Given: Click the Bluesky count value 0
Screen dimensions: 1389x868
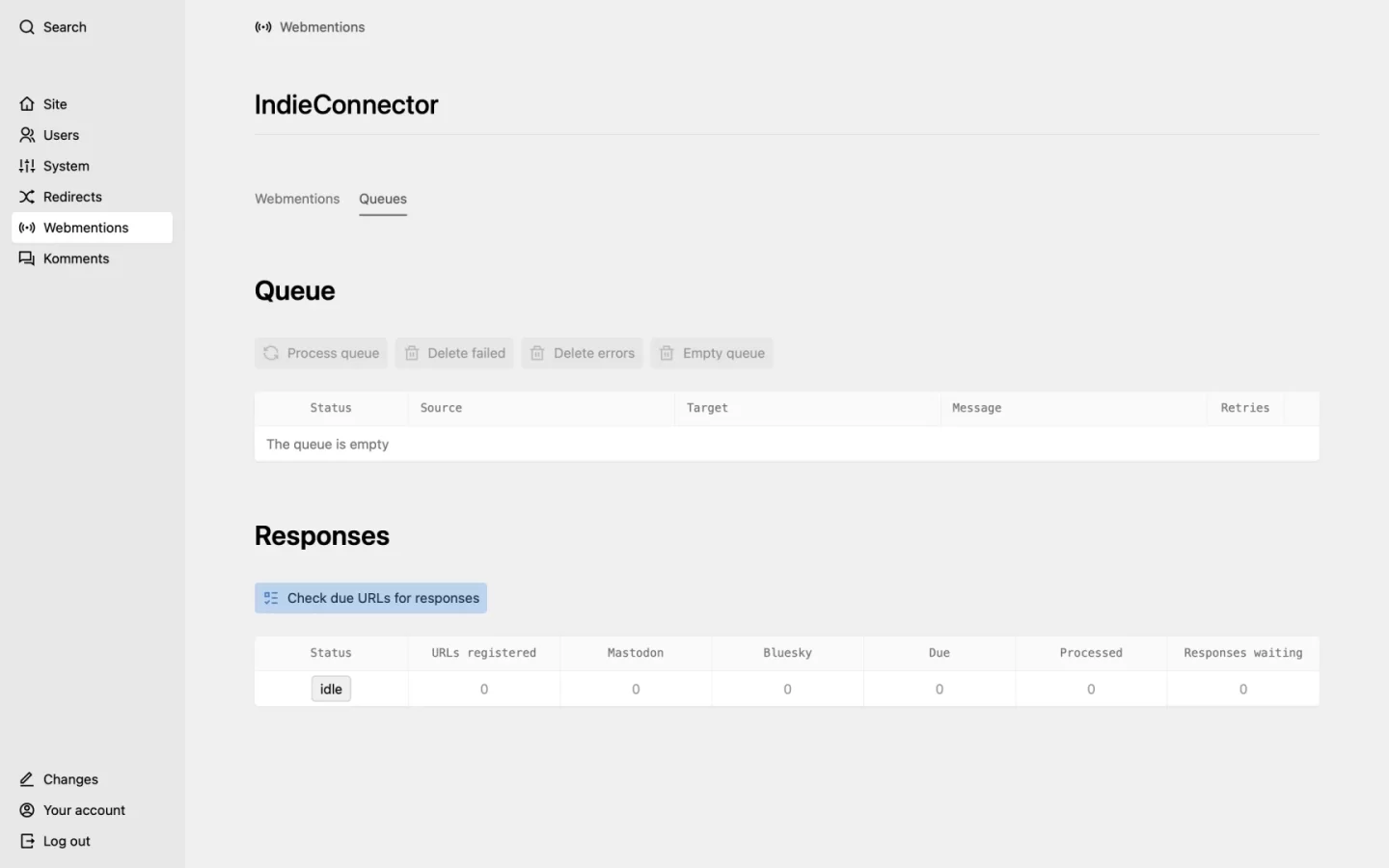Looking at the screenshot, I should coord(787,689).
